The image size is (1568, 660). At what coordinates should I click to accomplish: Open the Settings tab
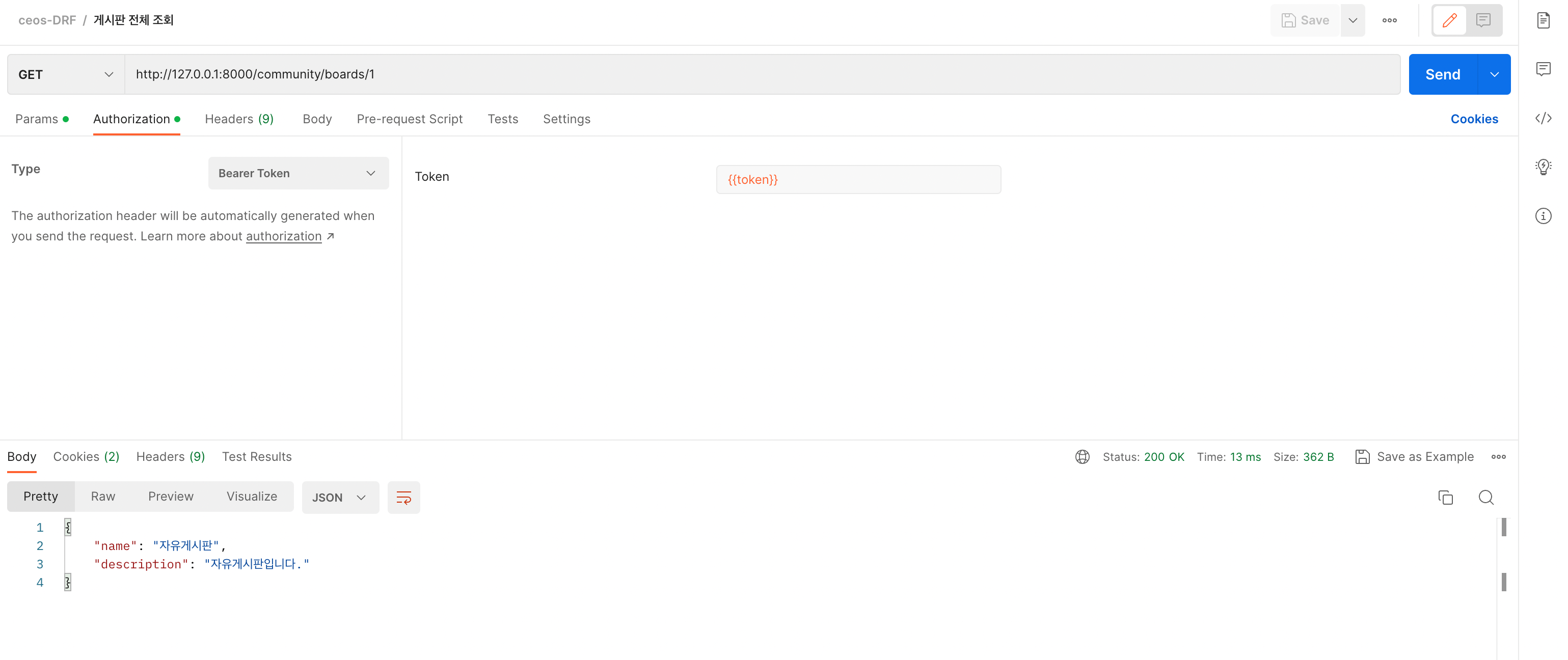pos(566,119)
